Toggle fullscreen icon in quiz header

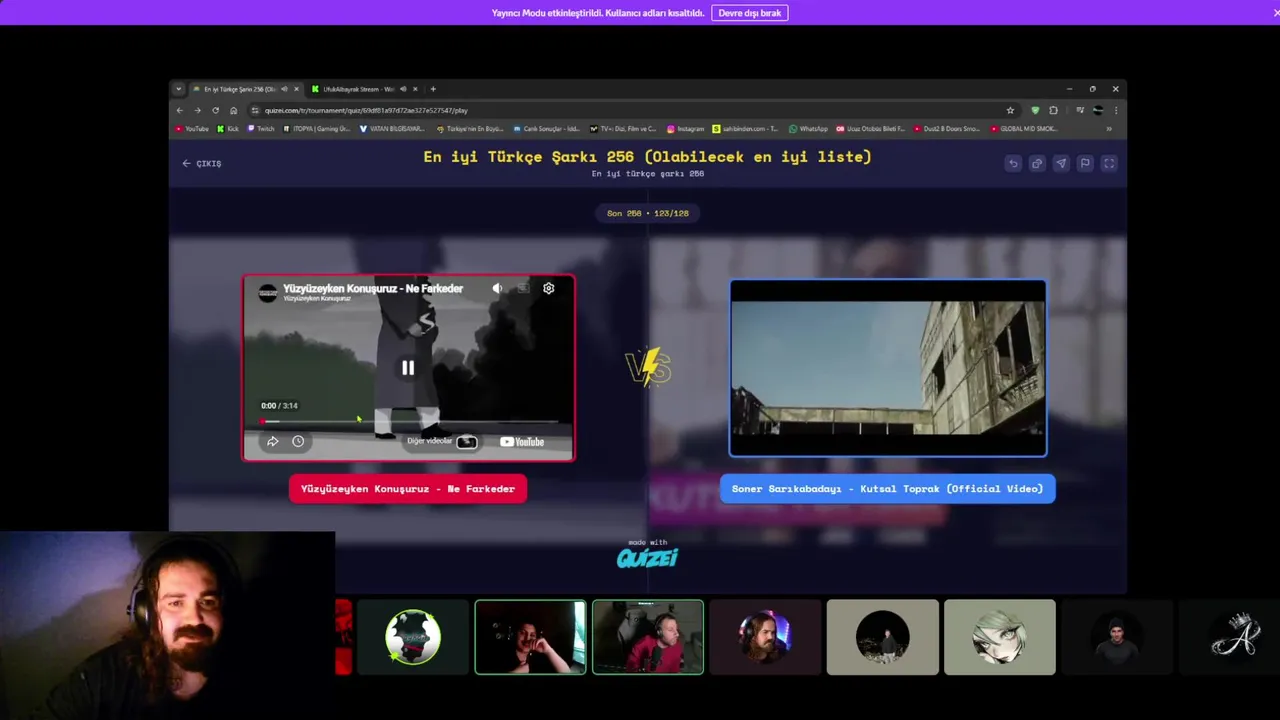[1109, 163]
